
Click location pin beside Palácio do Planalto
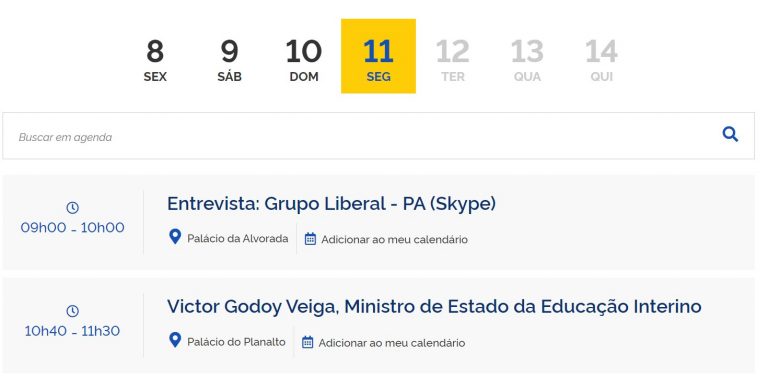point(175,340)
